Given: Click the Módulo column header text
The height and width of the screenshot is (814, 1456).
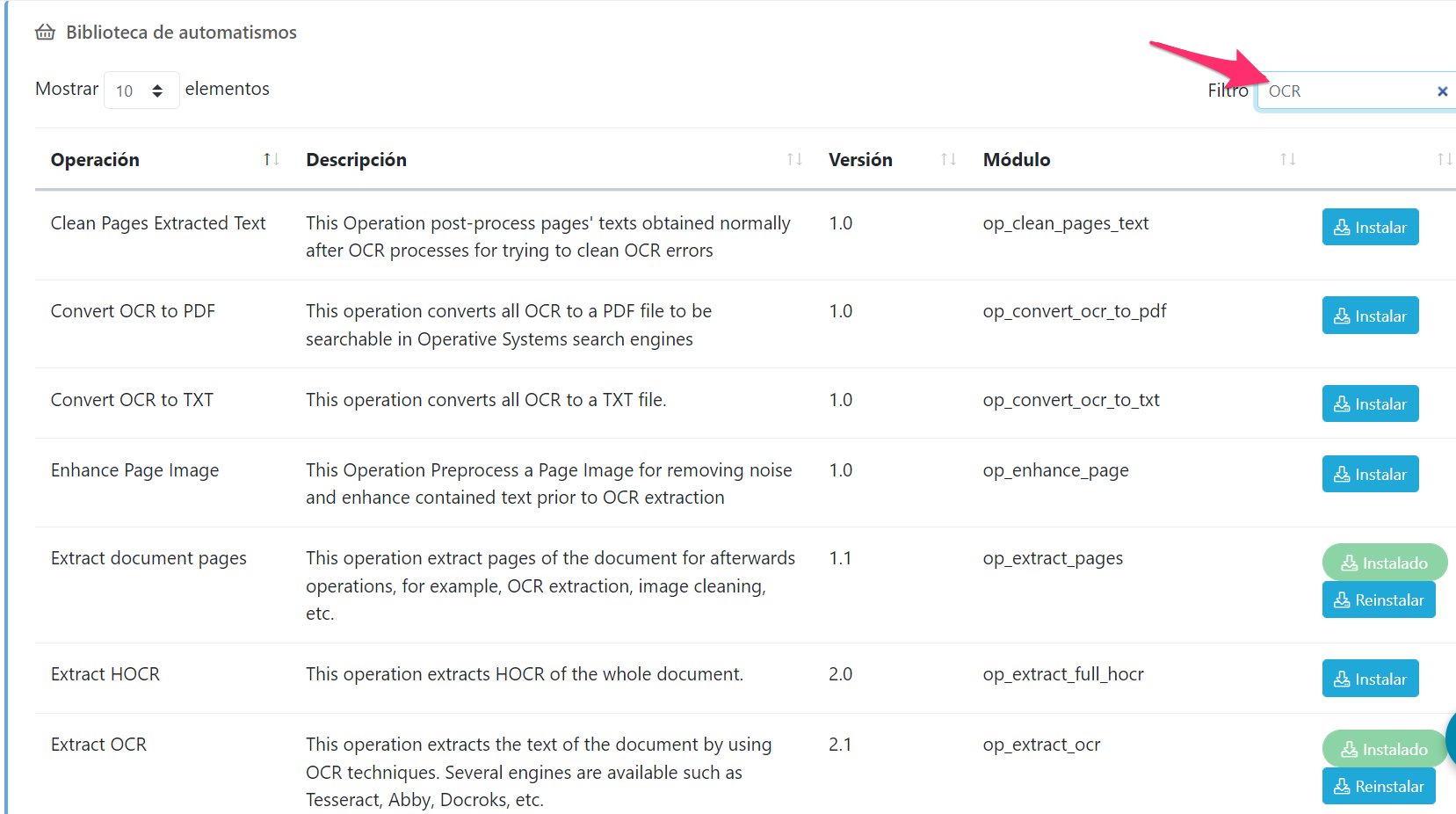Looking at the screenshot, I should (x=1017, y=160).
